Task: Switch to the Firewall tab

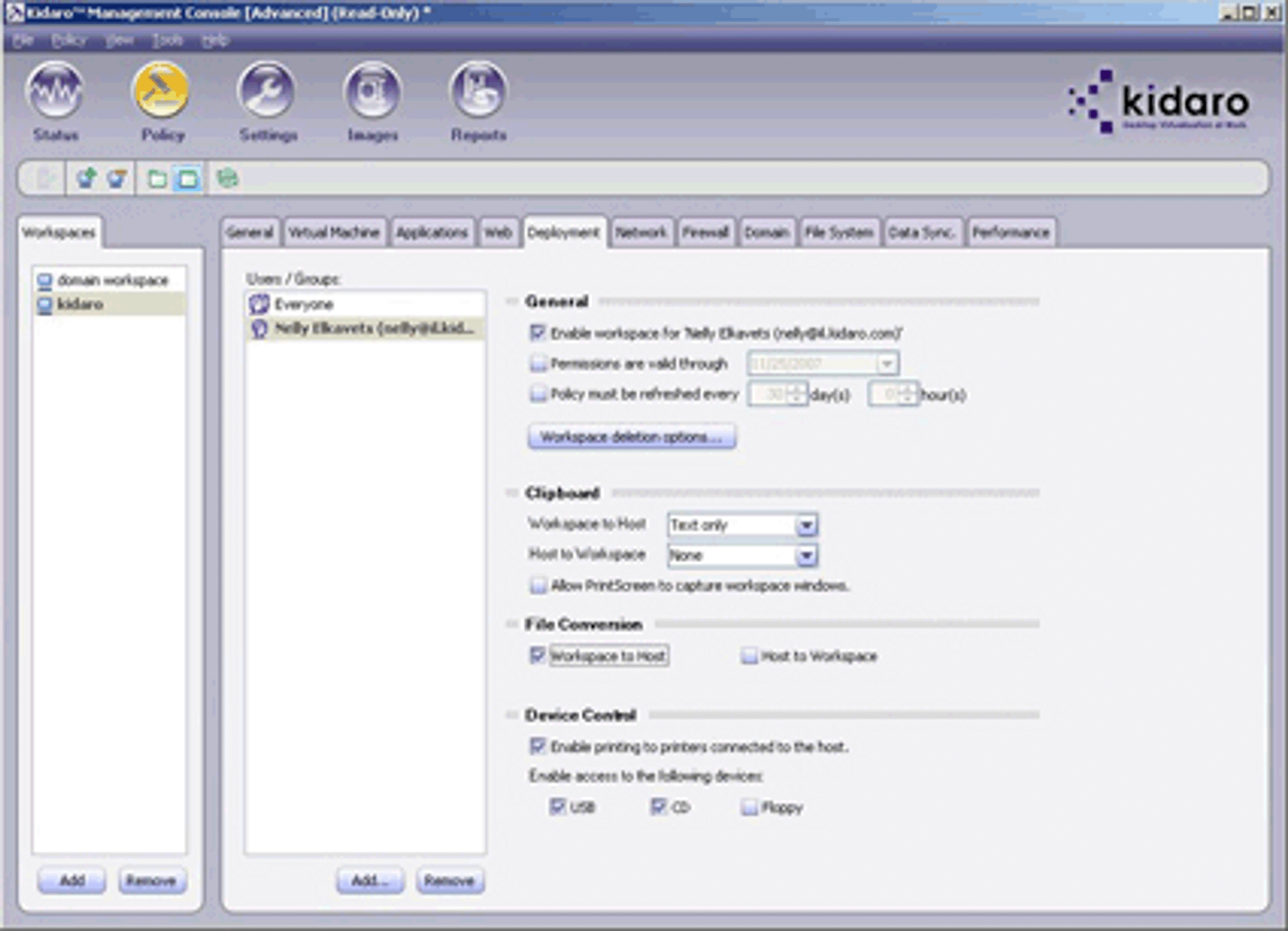Action: coord(706,233)
